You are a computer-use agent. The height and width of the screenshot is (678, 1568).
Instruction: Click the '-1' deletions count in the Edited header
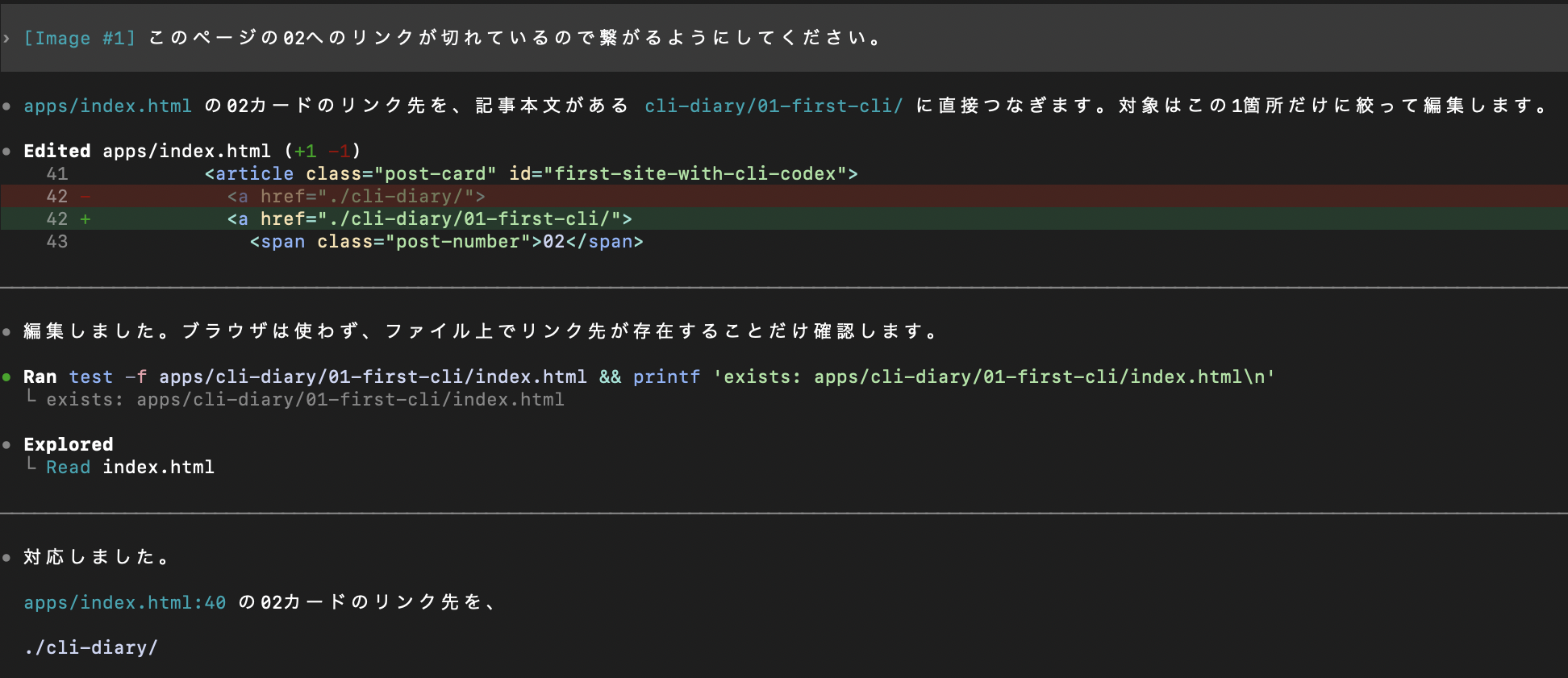click(340, 151)
